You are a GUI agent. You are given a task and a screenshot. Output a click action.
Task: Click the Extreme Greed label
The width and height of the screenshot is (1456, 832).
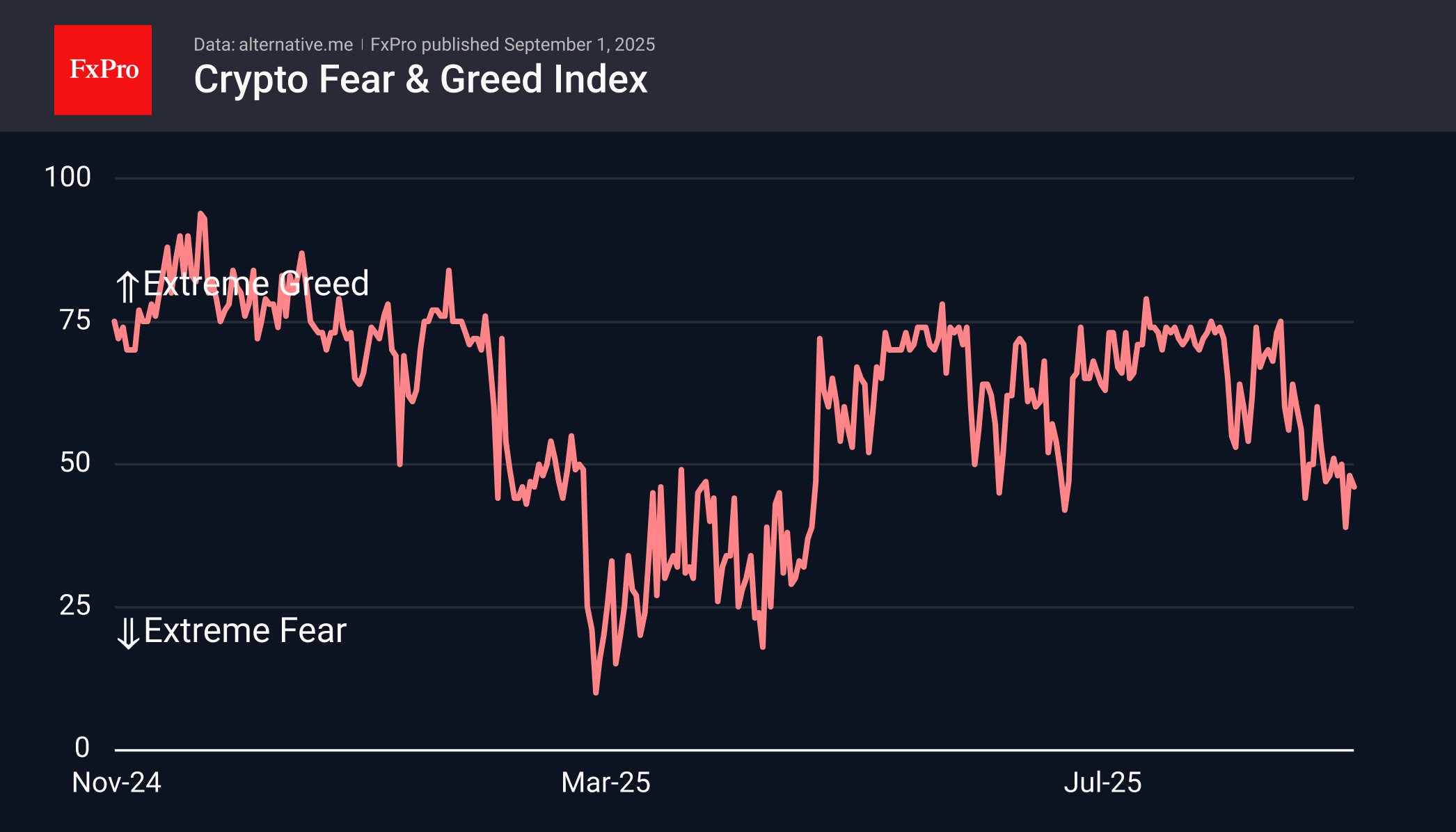pyautogui.click(x=256, y=284)
